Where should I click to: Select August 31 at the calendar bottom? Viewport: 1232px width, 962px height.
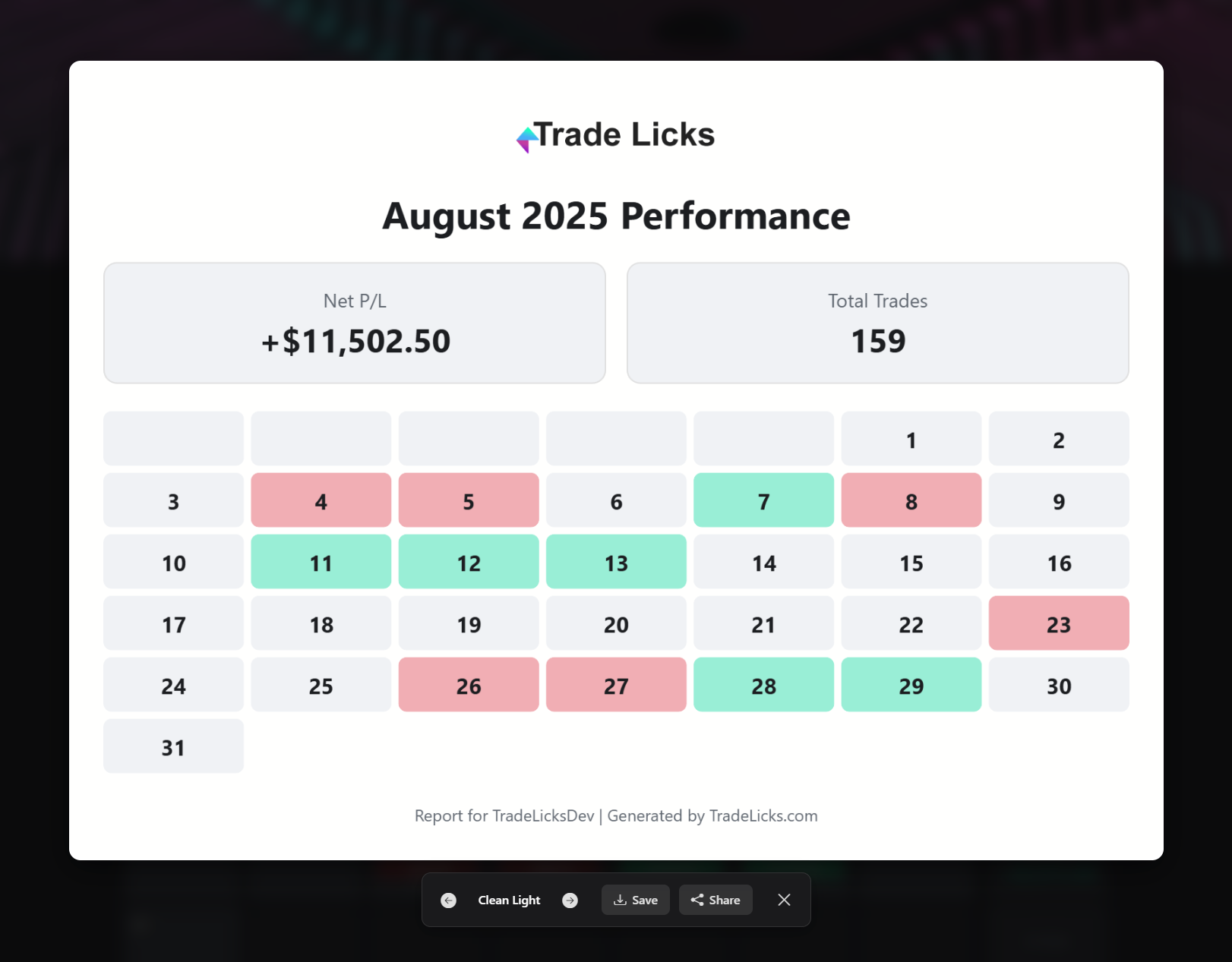tap(173, 746)
